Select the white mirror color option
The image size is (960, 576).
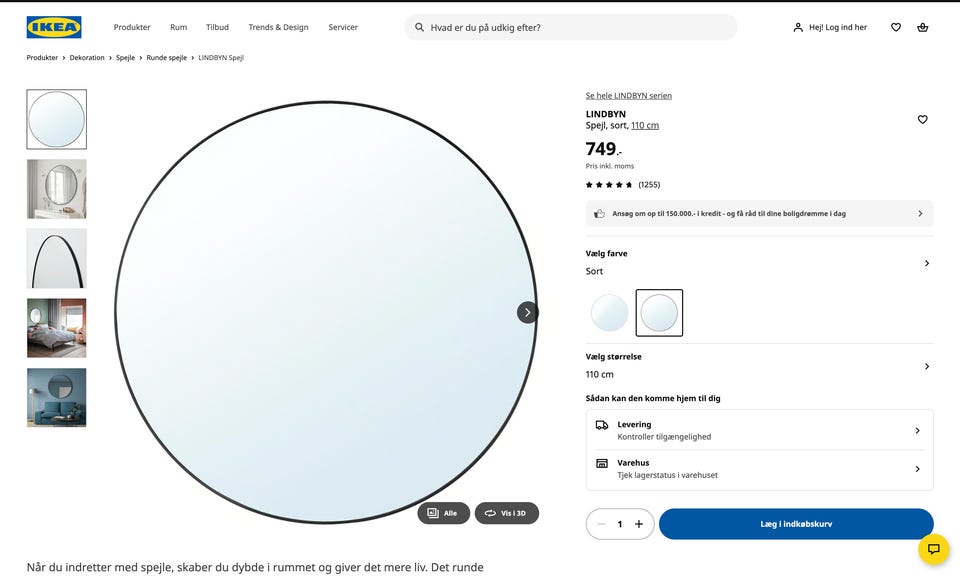tap(609, 313)
